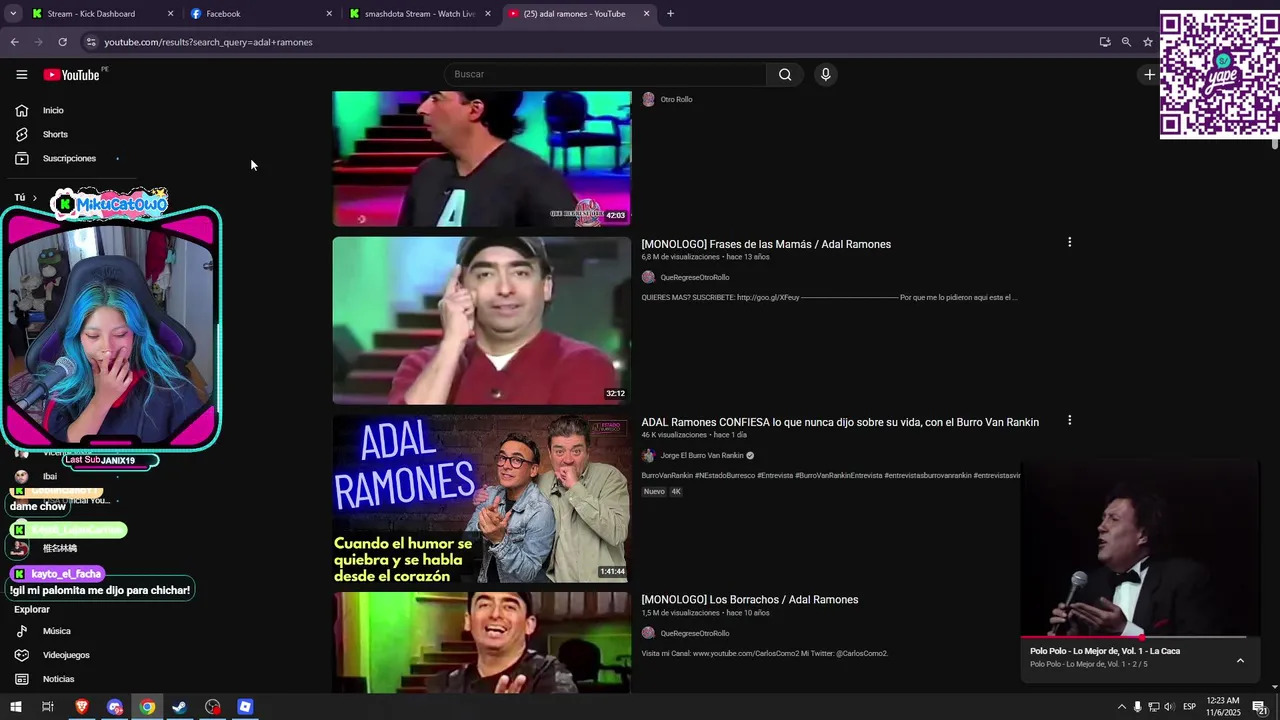
Task: Click the Polo Polo miniplayer video
Action: pos(1140,548)
